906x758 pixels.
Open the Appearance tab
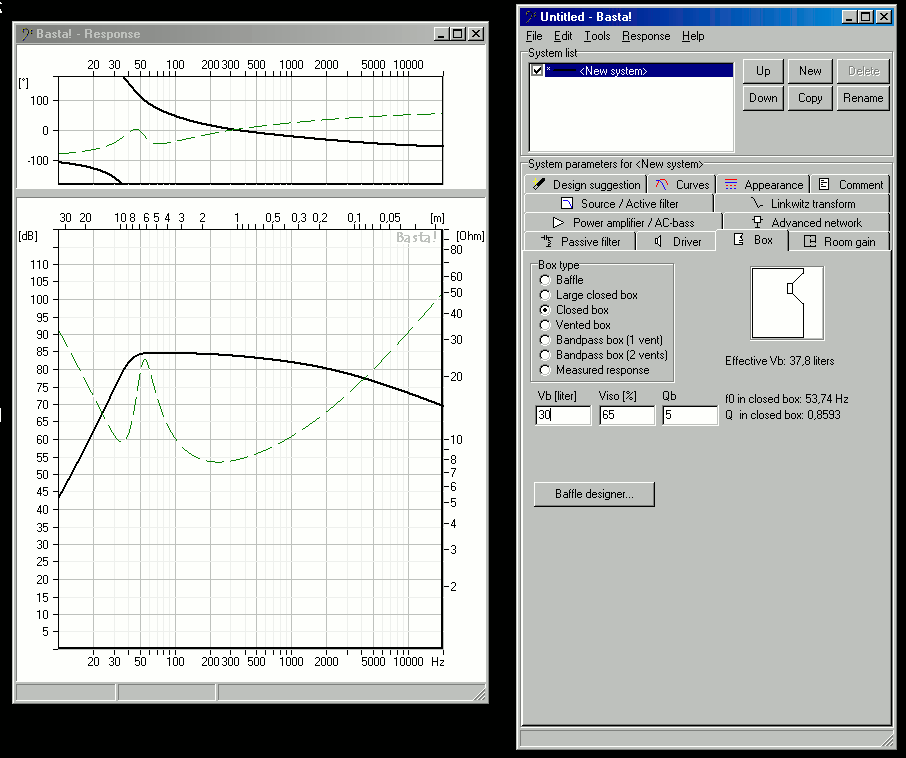click(764, 184)
